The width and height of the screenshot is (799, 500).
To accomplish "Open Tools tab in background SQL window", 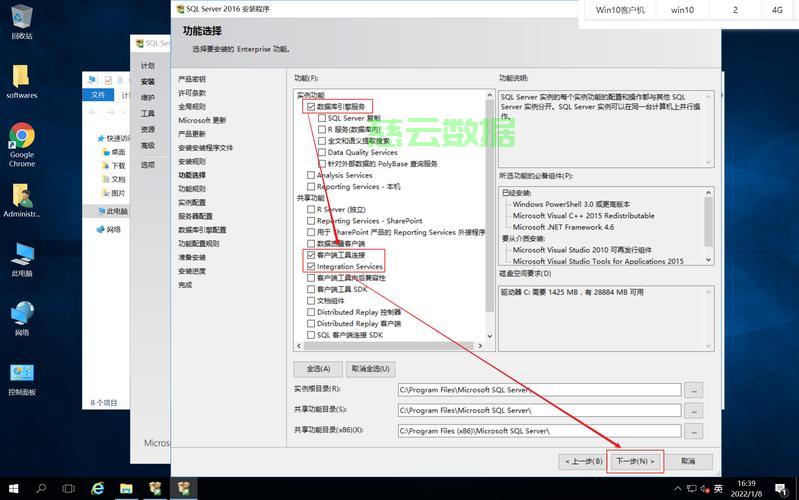I will coord(148,113).
